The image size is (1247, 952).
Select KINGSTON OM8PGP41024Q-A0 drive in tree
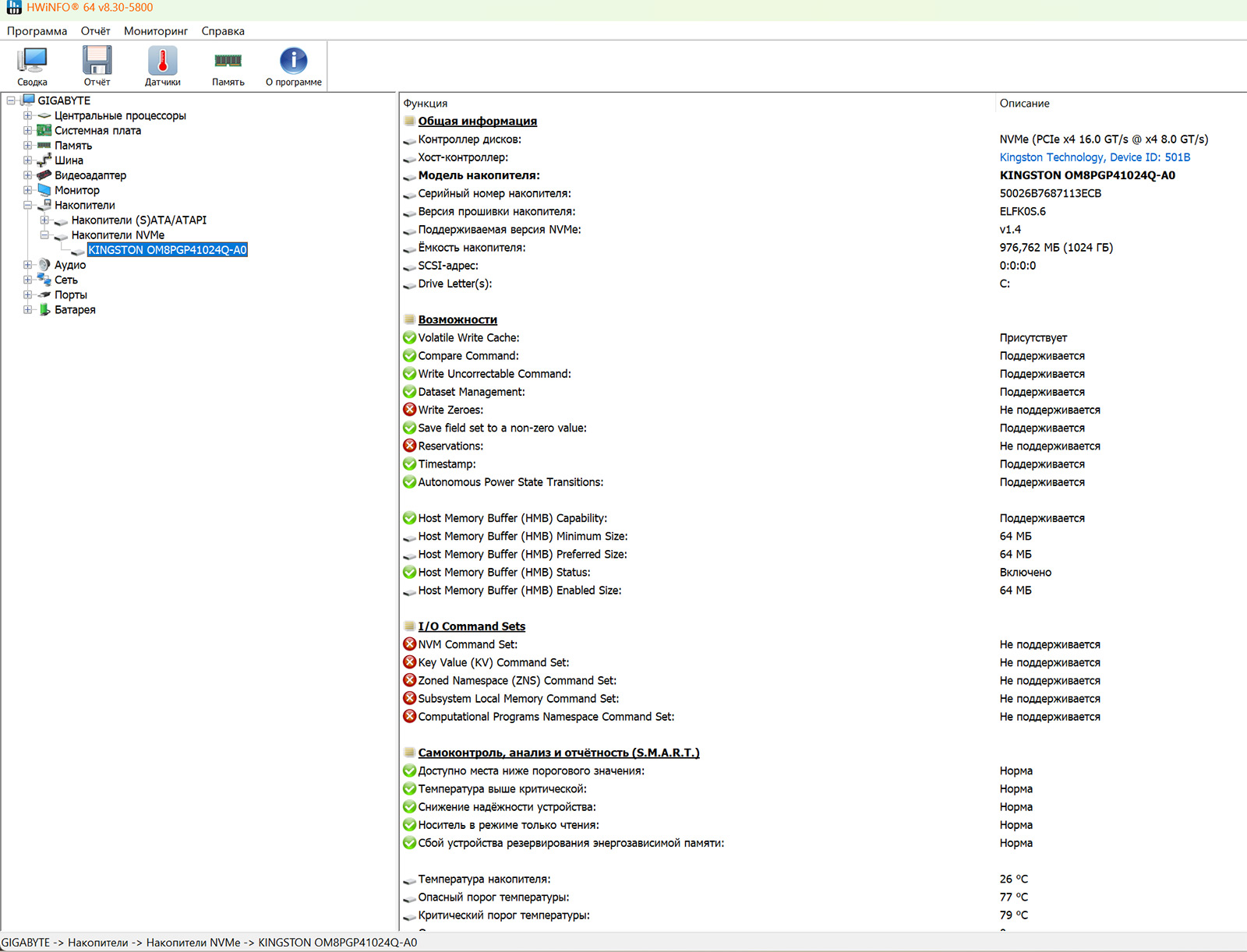(168, 250)
